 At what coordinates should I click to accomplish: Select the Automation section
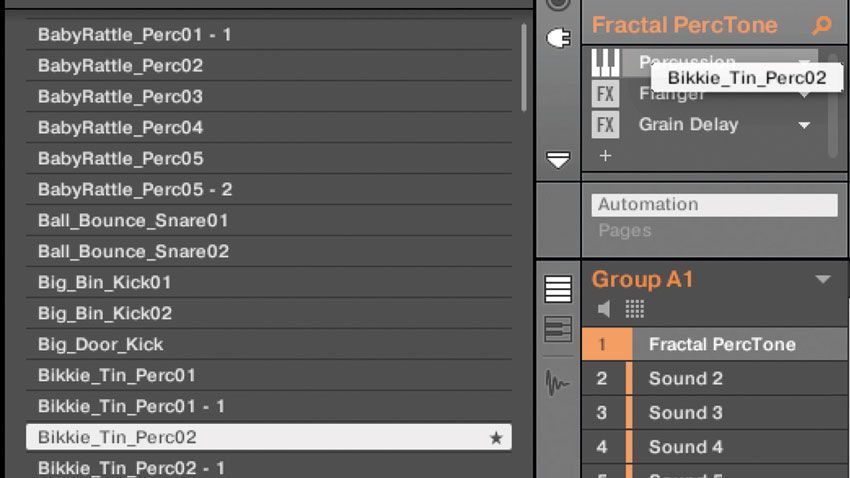point(714,205)
